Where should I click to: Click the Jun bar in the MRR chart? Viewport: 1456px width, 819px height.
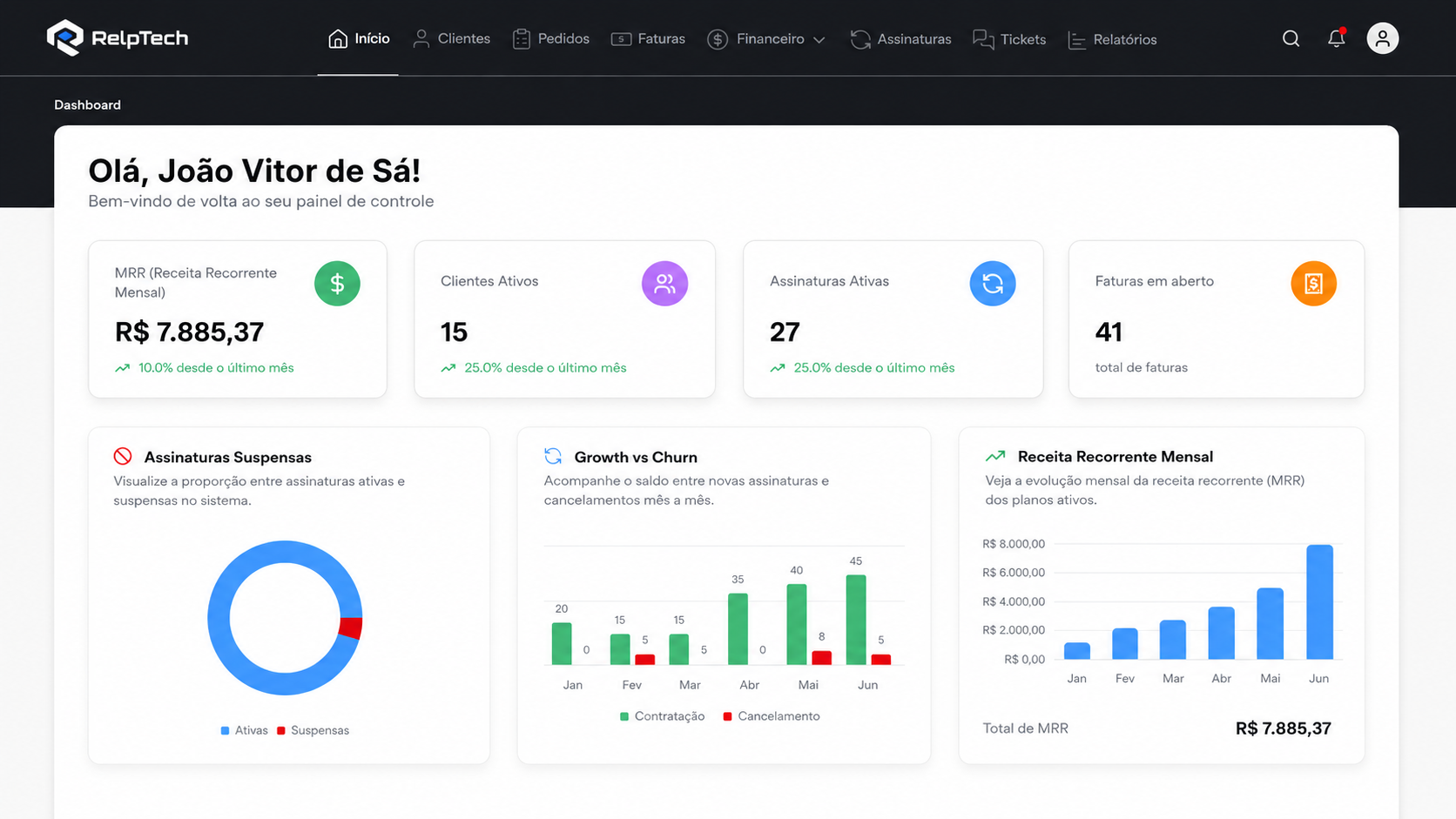1319,601
